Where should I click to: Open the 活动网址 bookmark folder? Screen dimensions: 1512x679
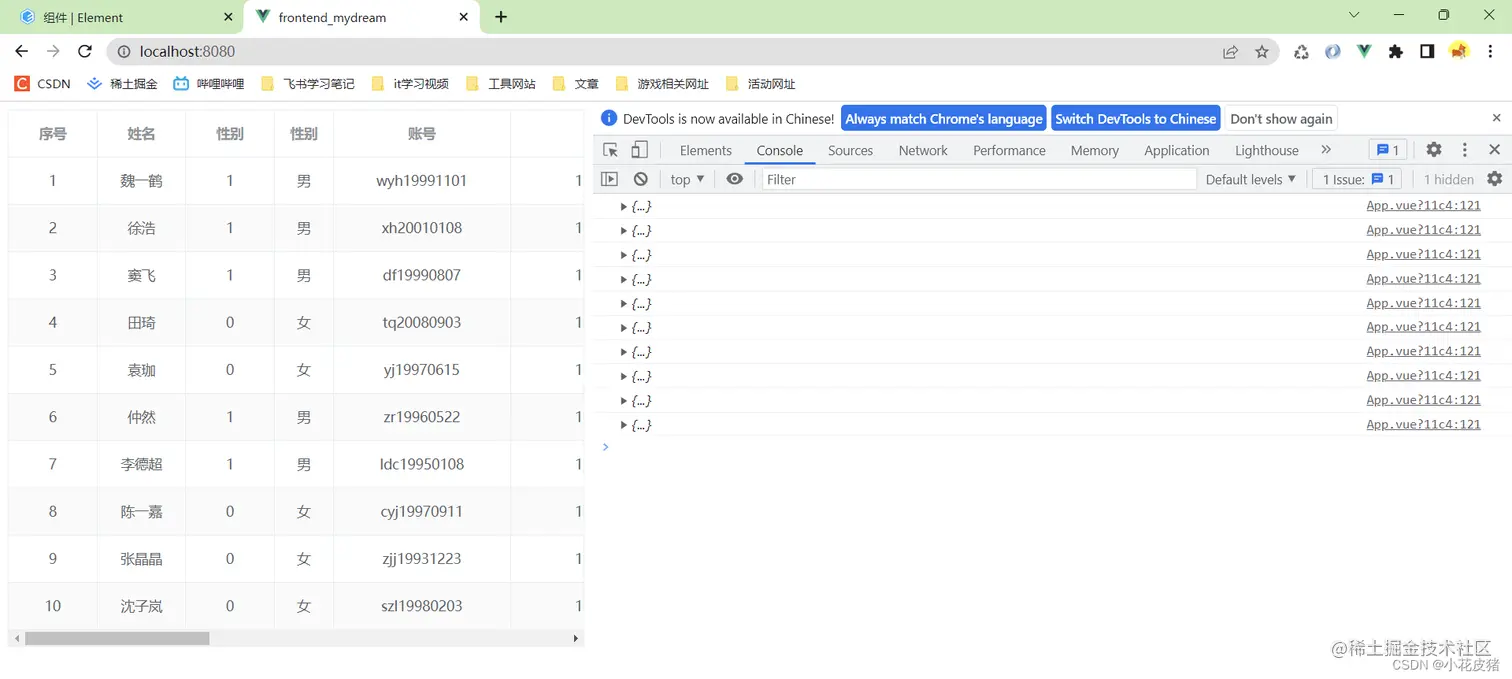click(760, 84)
